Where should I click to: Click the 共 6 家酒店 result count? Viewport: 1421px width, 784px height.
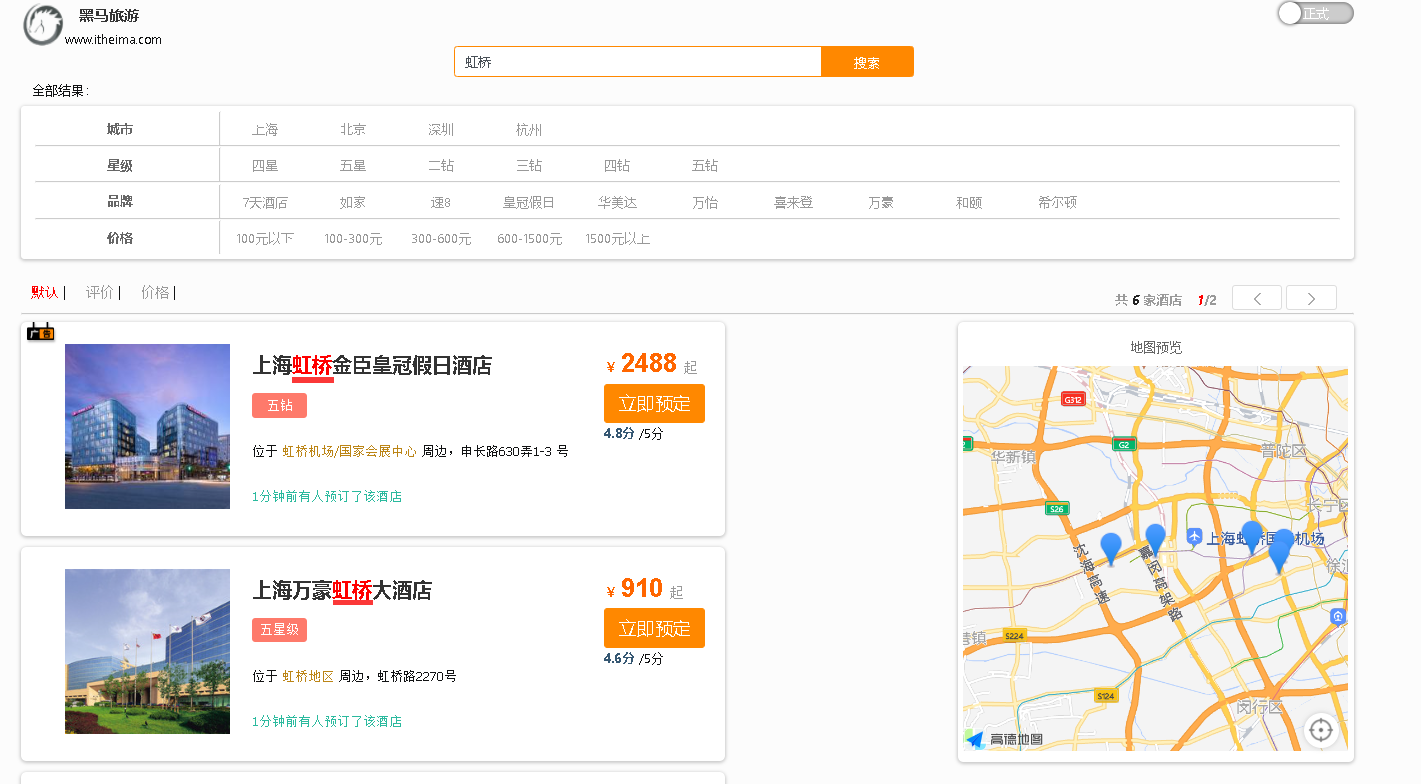click(1148, 300)
